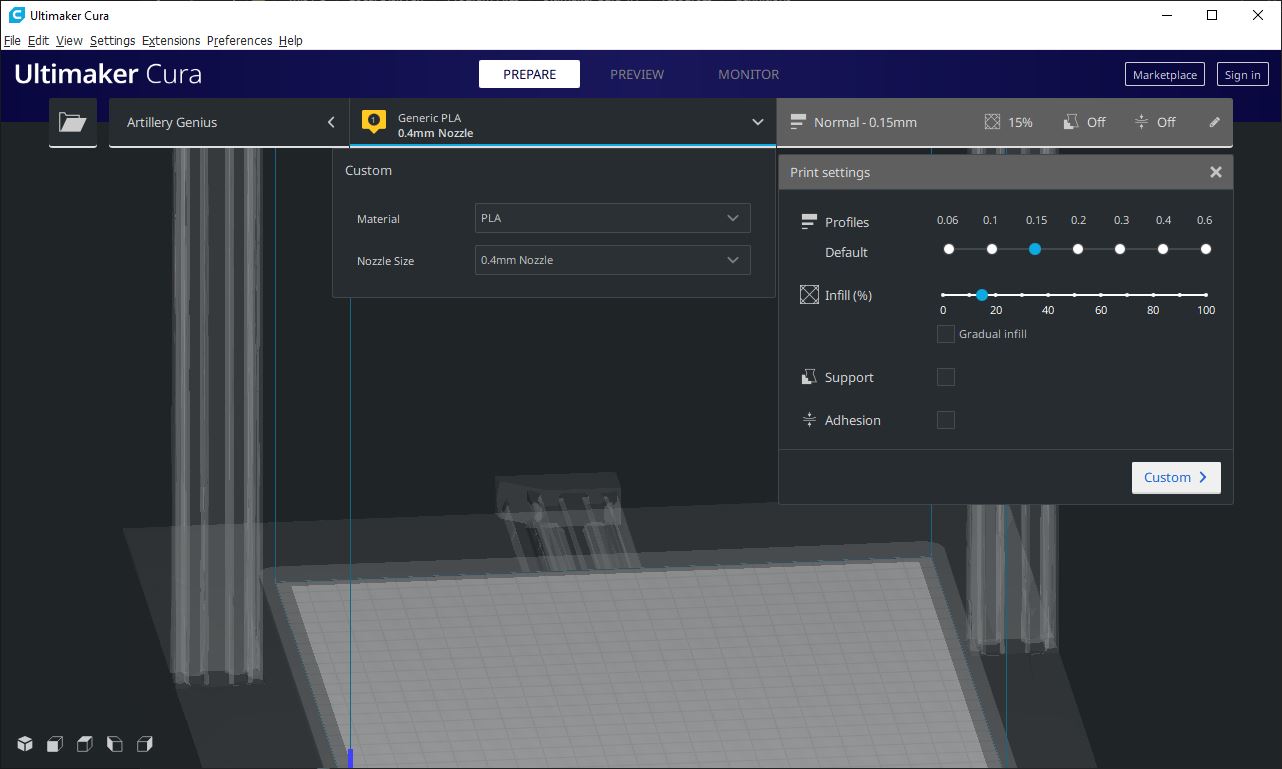Click the infill slider handle at 15%

click(x=982, y=295)
